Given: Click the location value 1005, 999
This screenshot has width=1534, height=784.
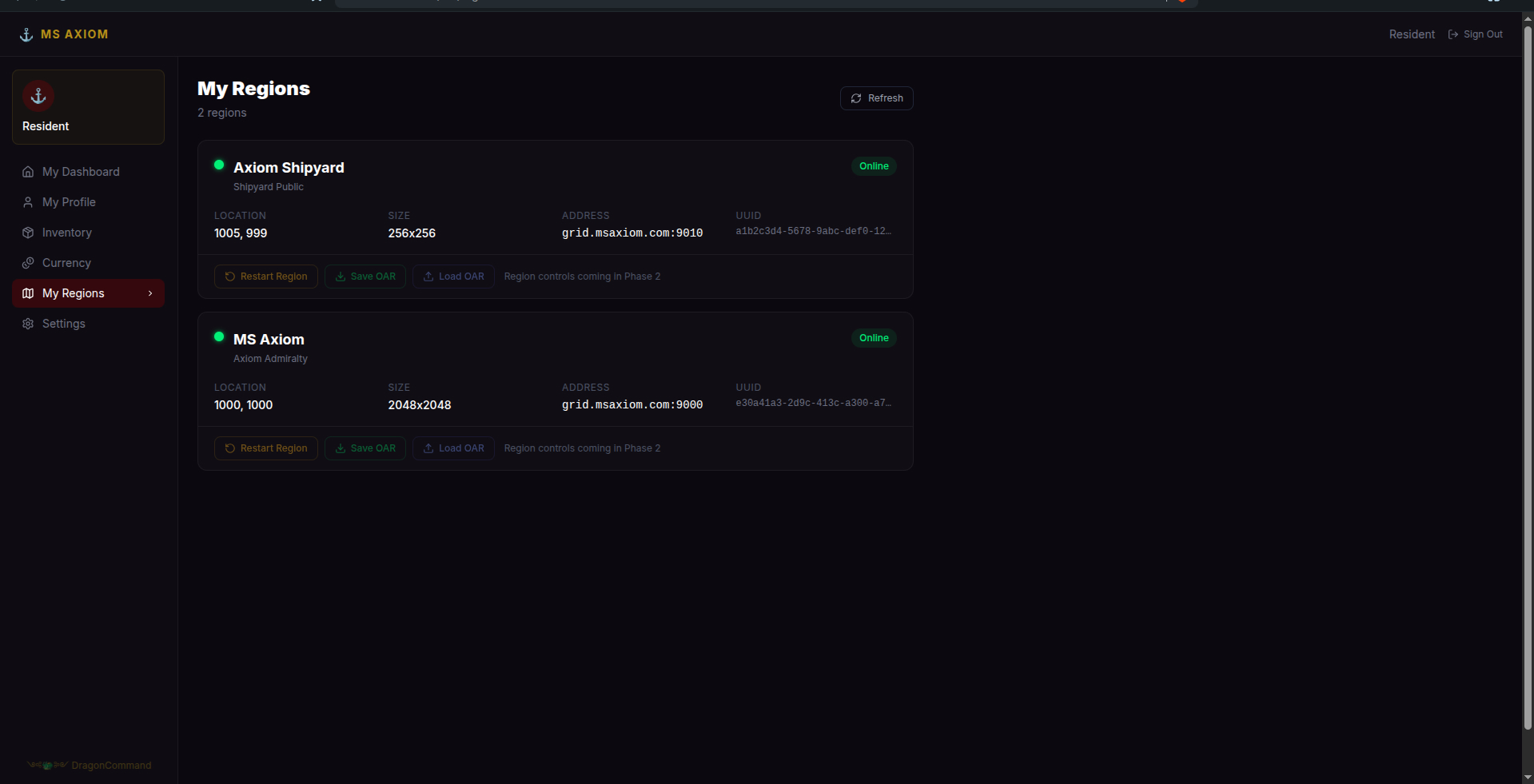Looking at the screenshot, I should coord(241,233).
